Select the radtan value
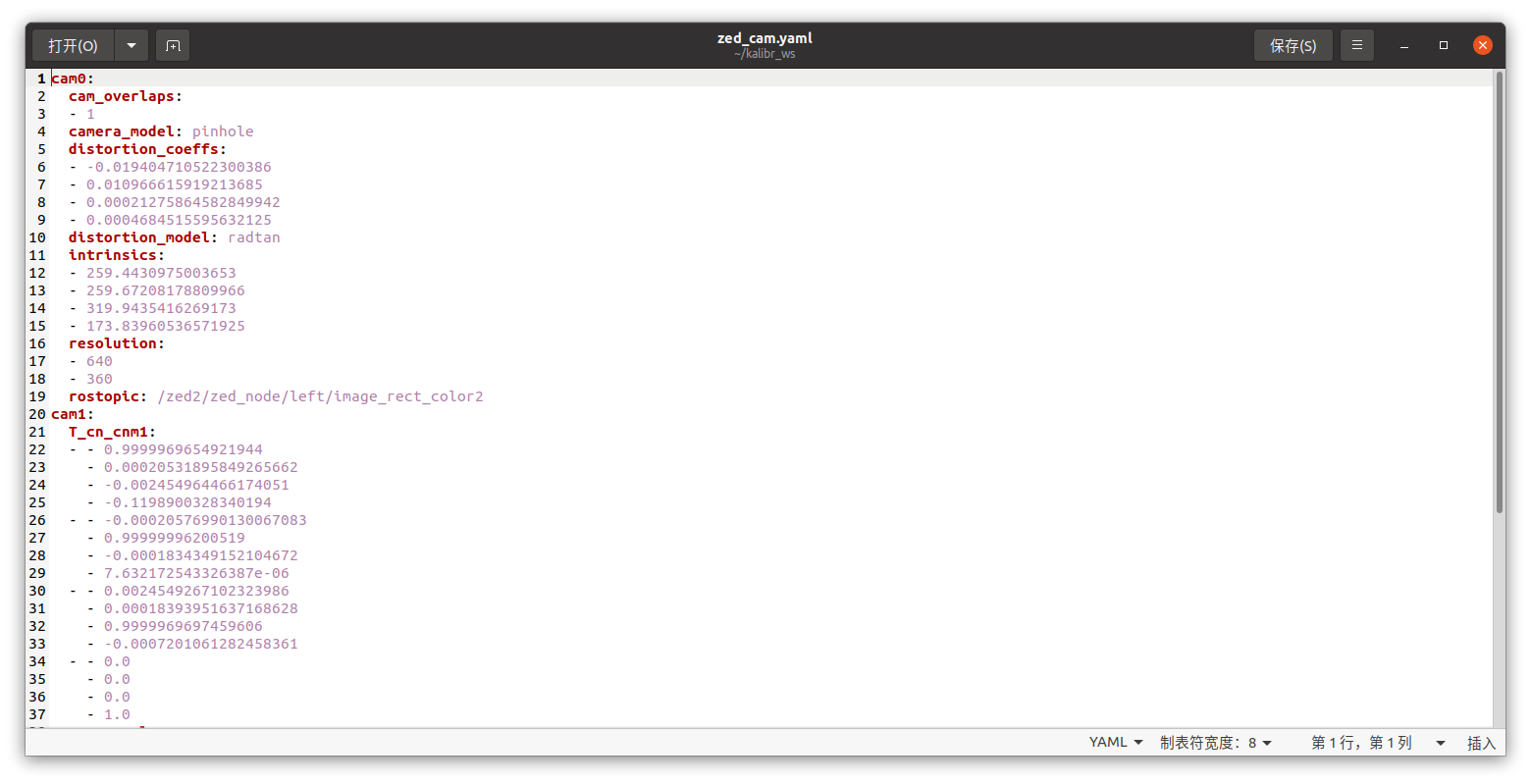 [254, 237]
